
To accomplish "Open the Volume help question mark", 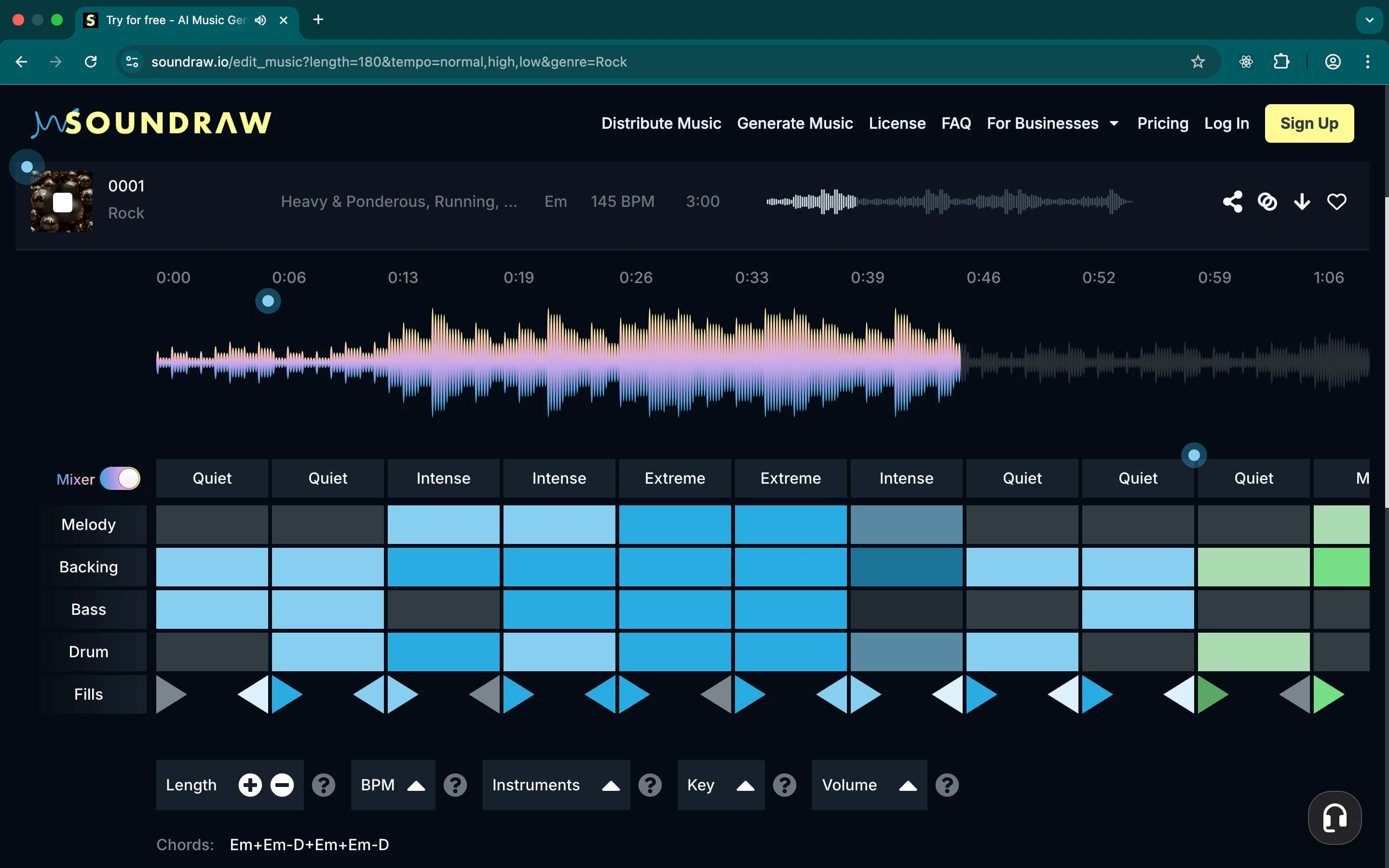I will [x=947, y=785].
